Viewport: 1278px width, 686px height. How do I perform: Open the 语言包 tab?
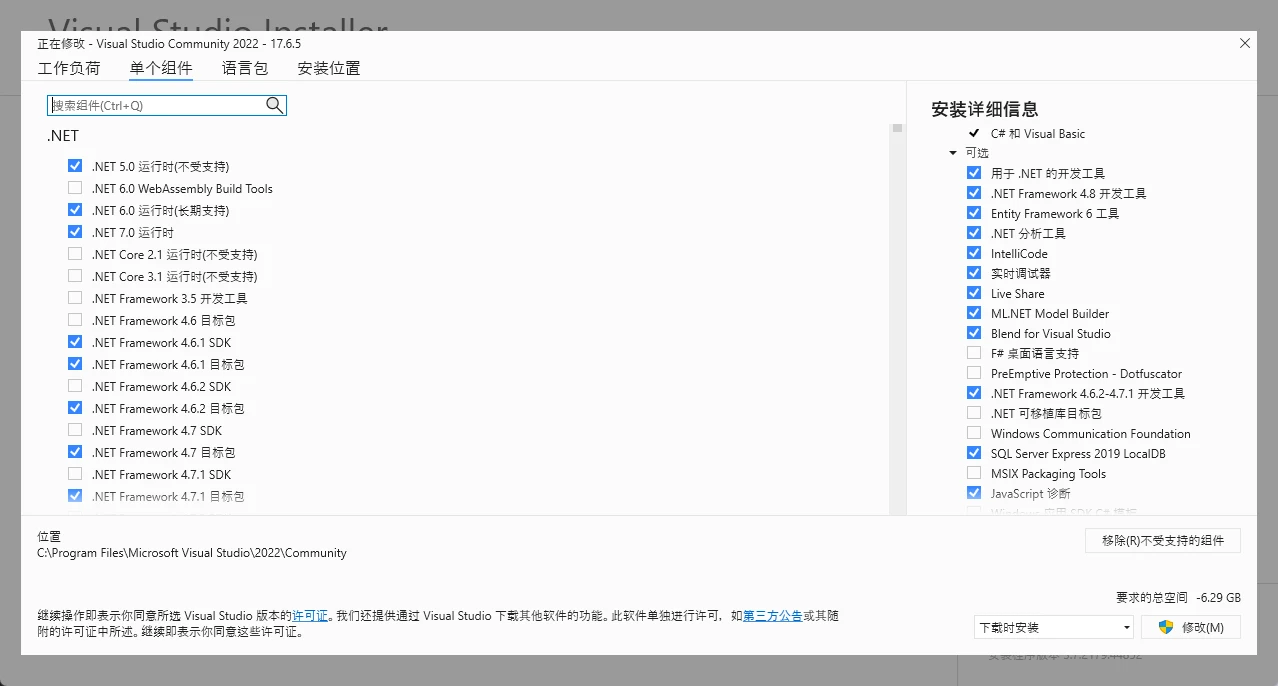coord(245,68)
